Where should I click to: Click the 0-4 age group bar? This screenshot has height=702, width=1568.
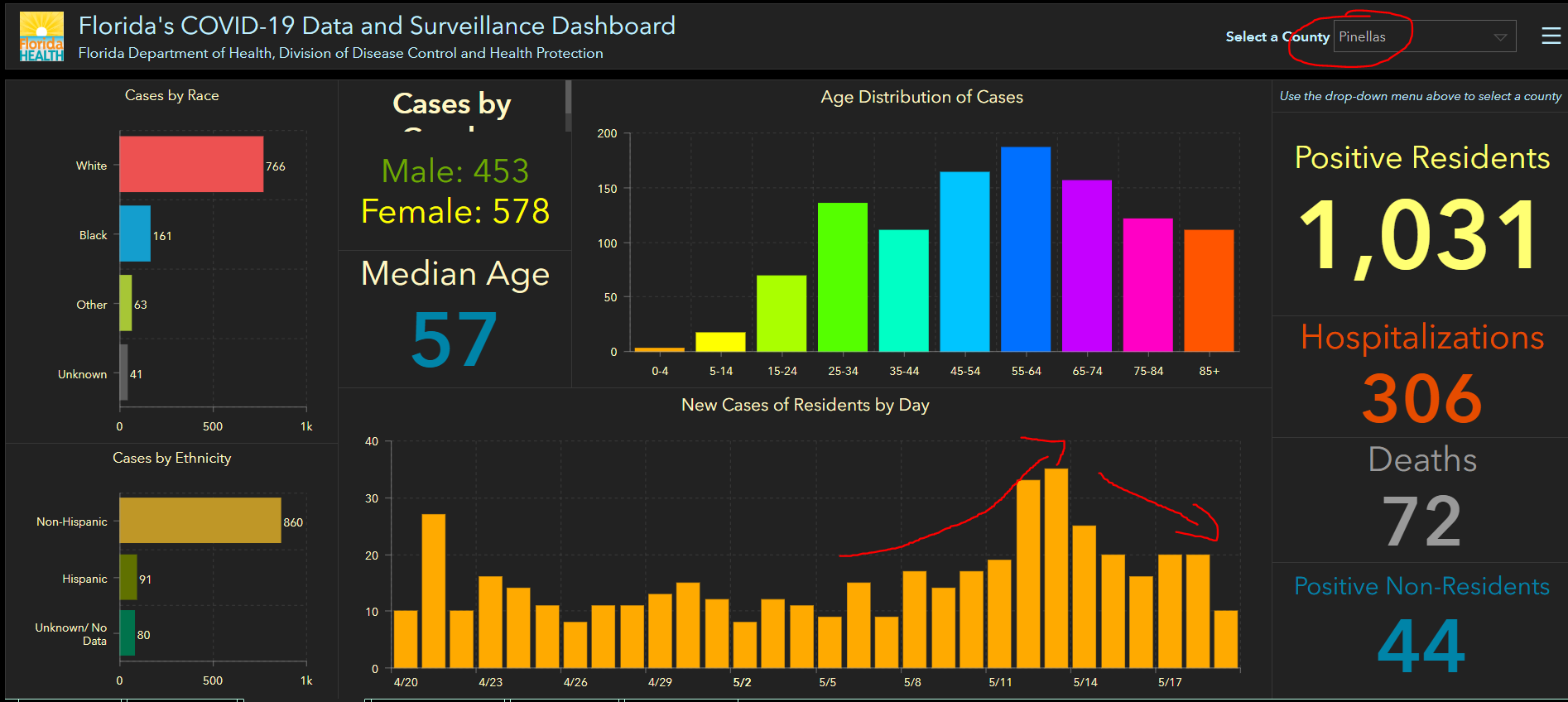pyautogui.click(x=660, y=349)
